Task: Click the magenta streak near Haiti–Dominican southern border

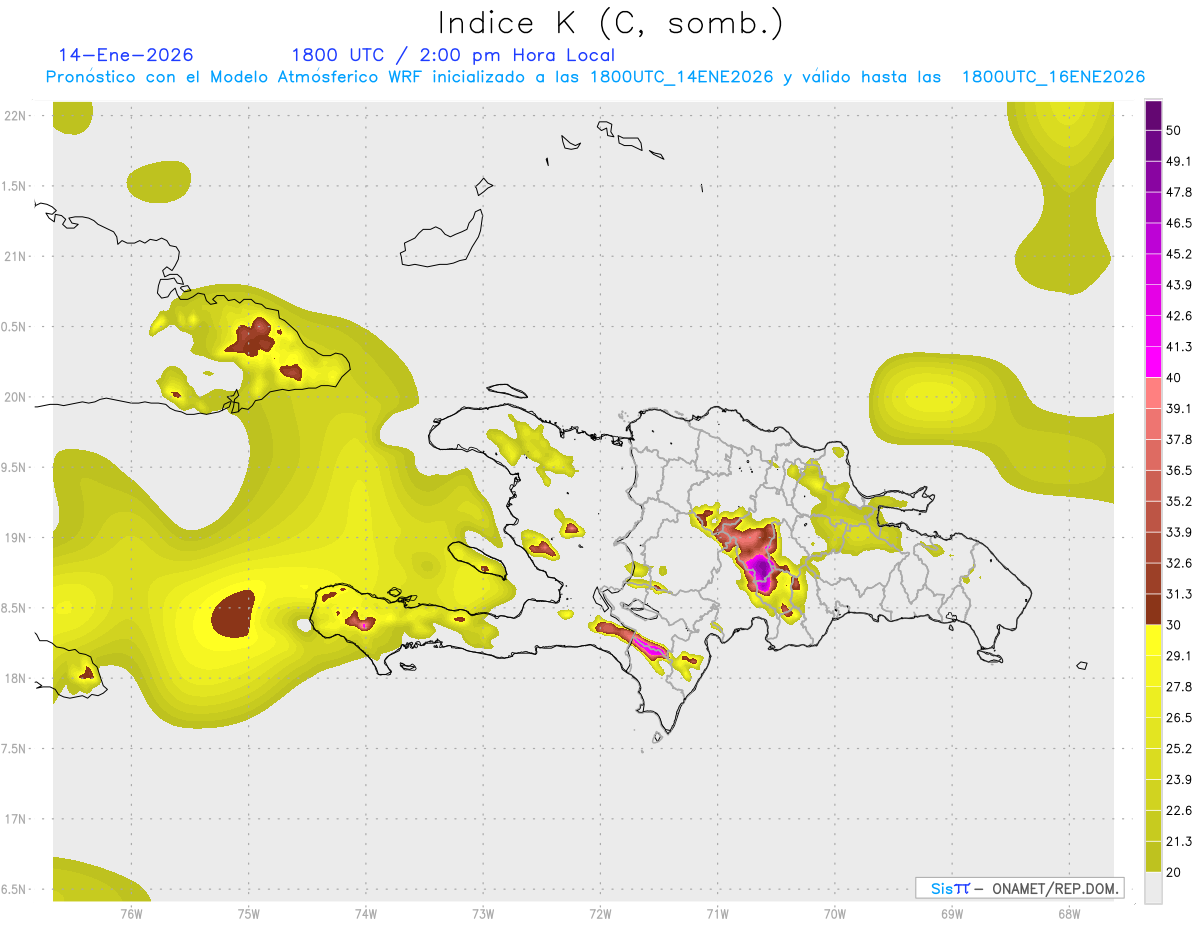Action: click(651, 647)
